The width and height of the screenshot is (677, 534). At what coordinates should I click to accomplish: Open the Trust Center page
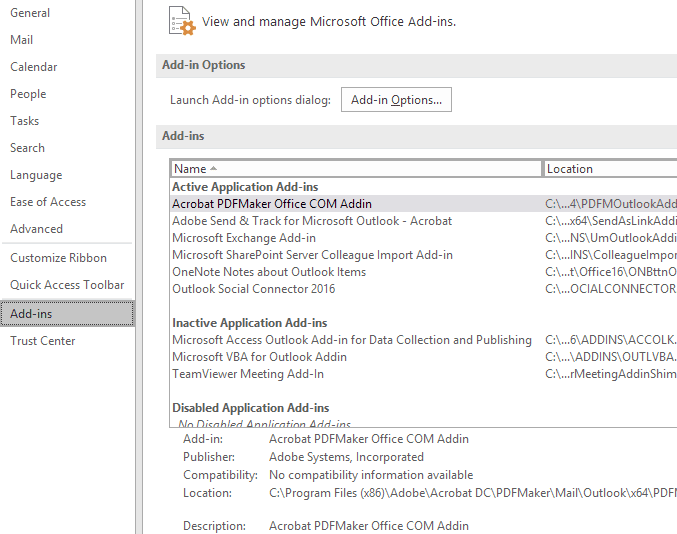click(x=43, y=341)
